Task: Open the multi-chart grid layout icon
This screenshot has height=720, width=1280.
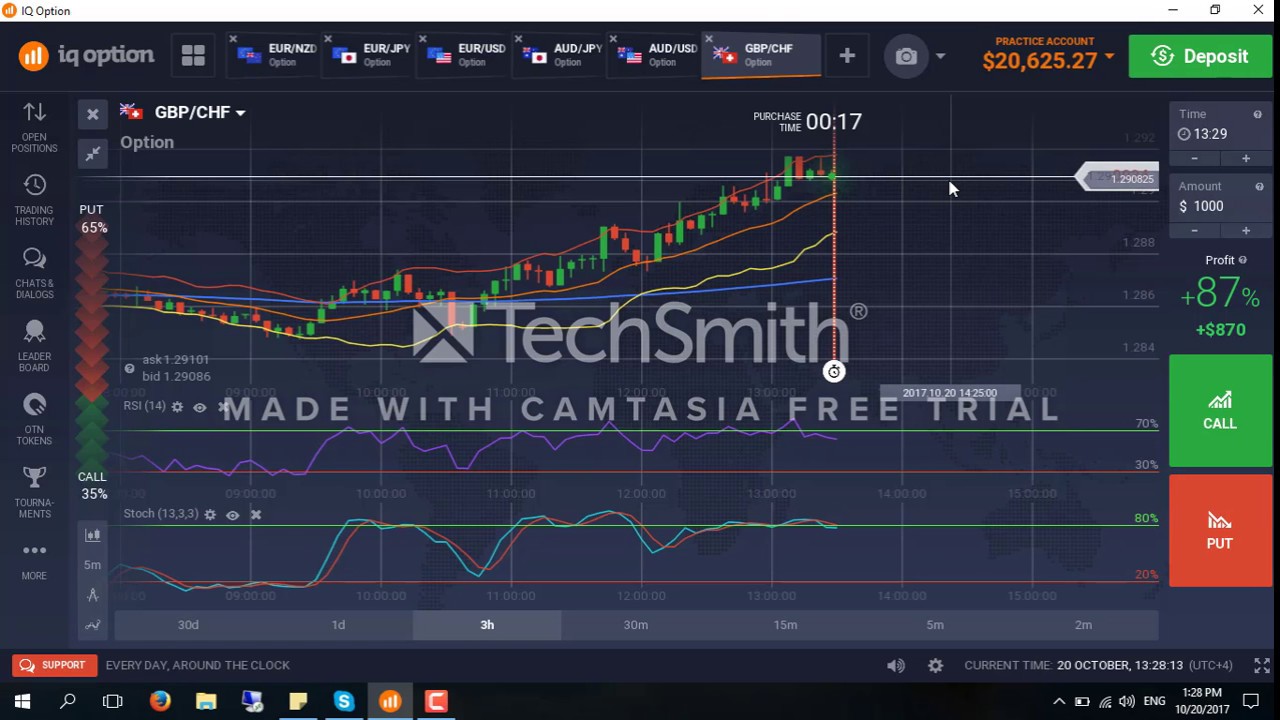Action: pyautogui.click(x=193, y=56)
